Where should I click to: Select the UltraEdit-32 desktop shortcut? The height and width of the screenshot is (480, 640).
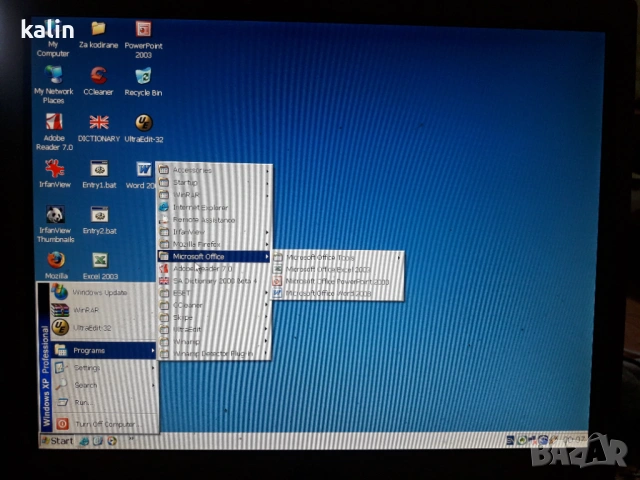144,129
